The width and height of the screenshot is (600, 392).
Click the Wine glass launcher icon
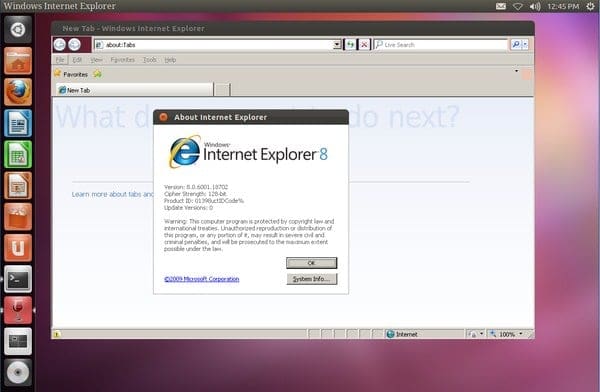18,310
